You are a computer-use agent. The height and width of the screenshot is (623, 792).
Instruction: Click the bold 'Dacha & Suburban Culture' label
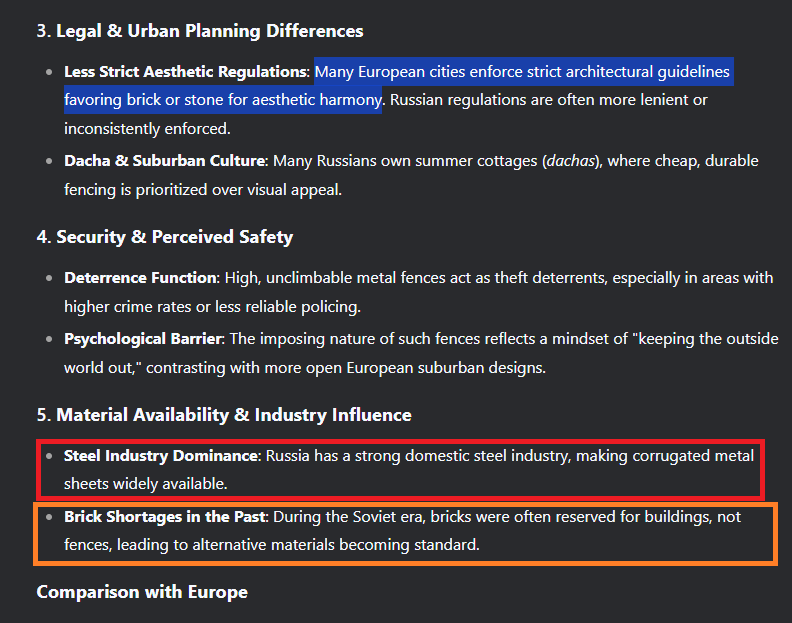(x=165, y=161)
